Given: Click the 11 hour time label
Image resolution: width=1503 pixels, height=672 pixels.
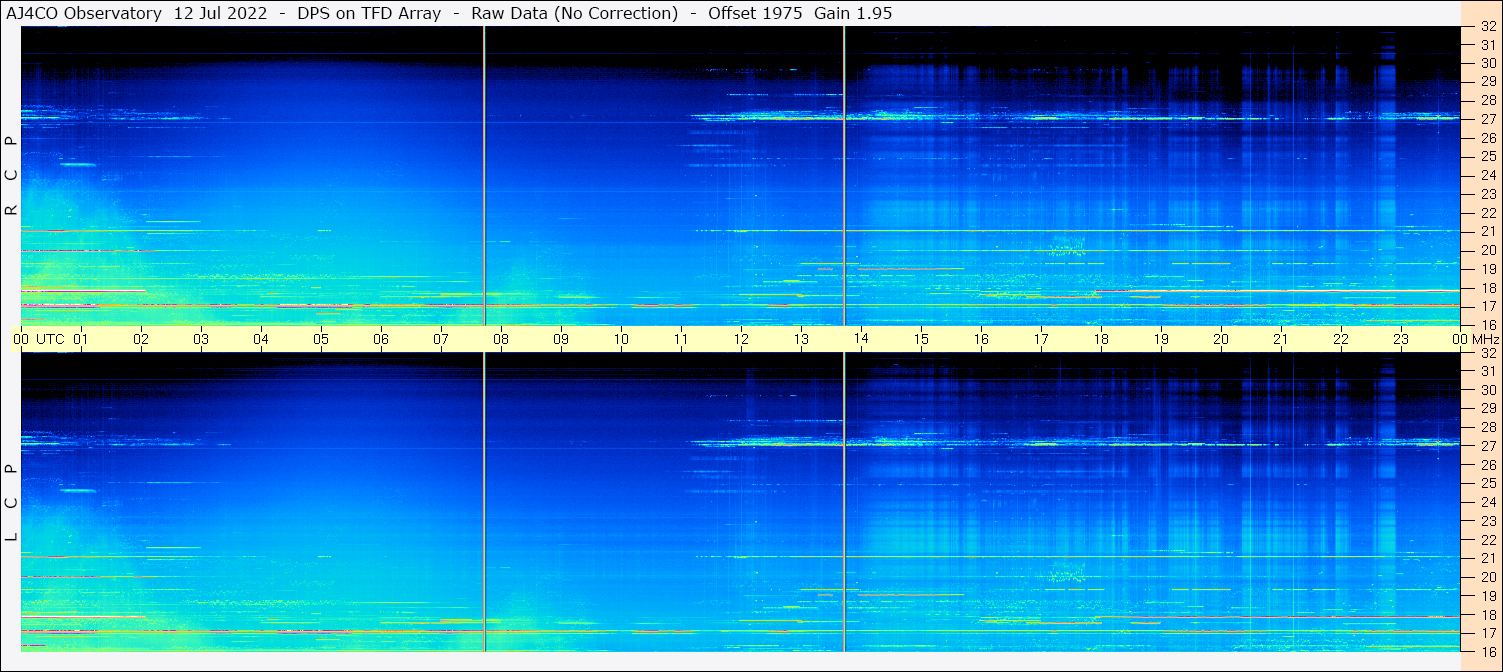Looking at the screenshot, I should point(681,339).
